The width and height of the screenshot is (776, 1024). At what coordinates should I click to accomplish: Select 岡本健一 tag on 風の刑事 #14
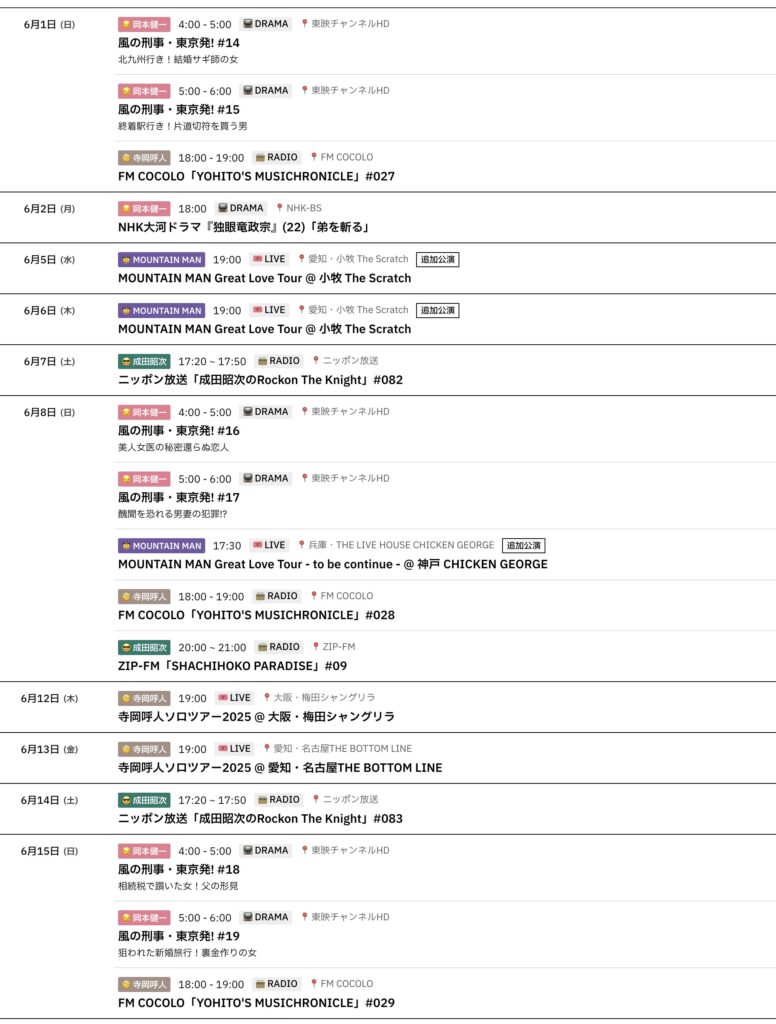(144, 23)
